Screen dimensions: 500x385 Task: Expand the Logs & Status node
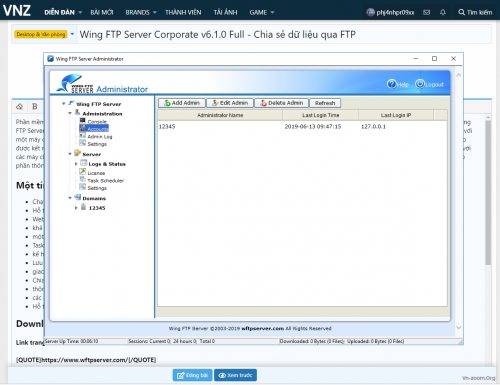click(76, 164)
